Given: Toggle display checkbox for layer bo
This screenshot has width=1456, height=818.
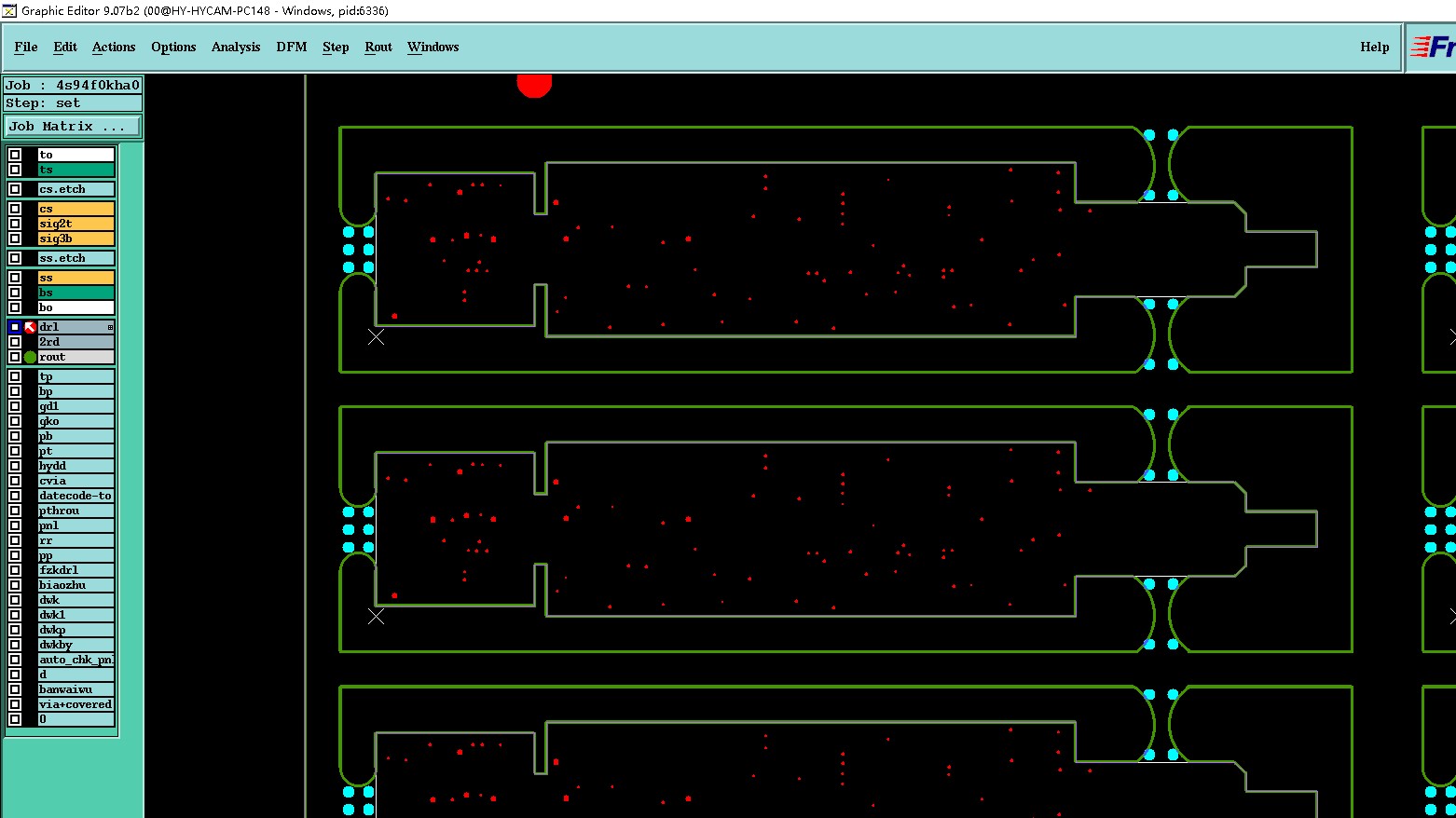Looking at the screenshot, I should [x=15, y=307].
